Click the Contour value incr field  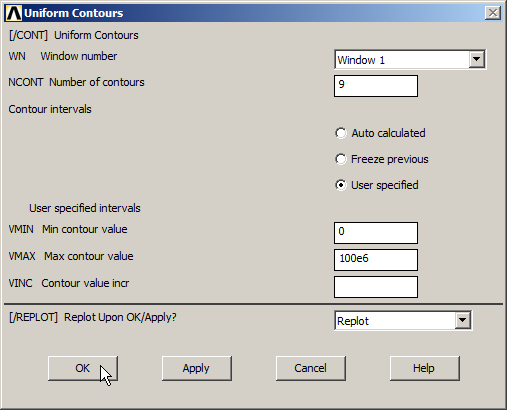[x=376, y=287]
